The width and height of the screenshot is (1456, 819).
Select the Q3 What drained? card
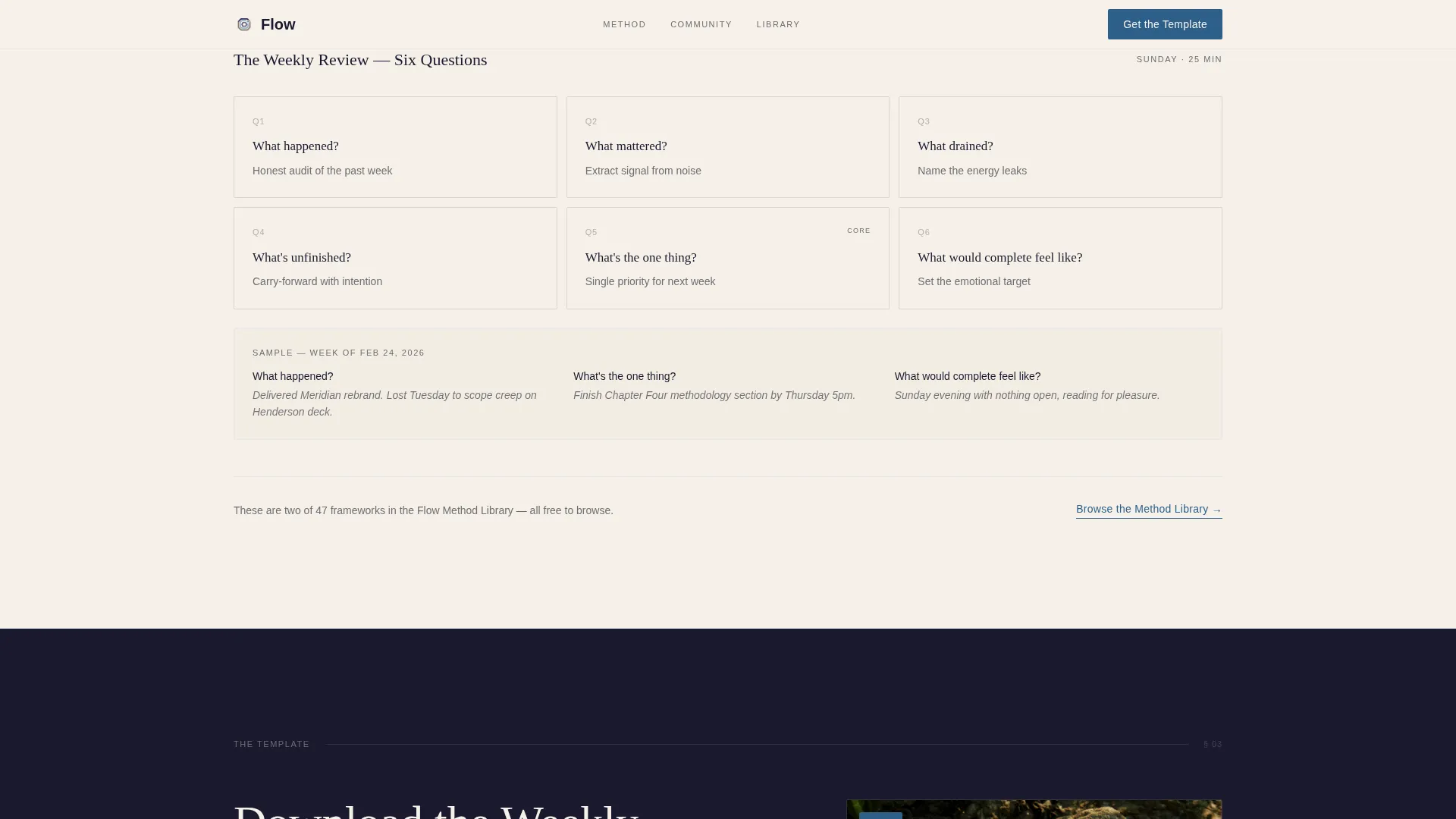(1060, 147)
